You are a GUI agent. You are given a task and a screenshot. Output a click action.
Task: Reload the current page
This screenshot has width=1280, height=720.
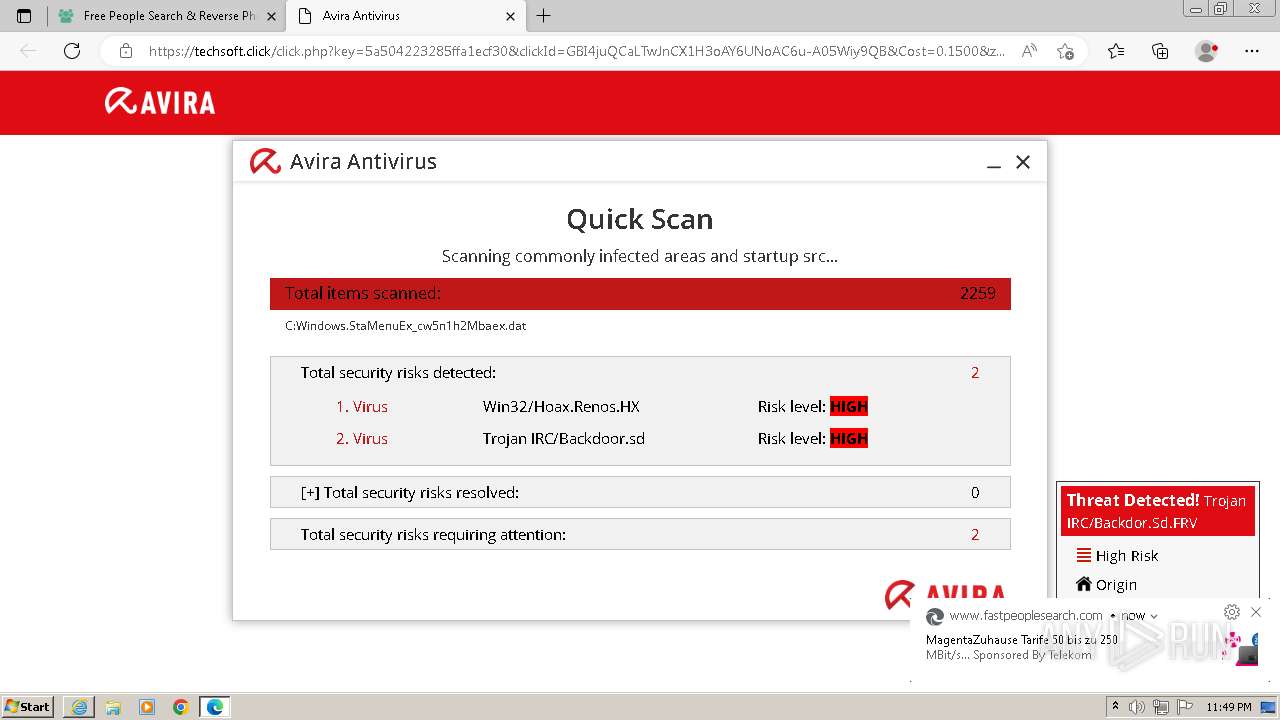[72, 51]
